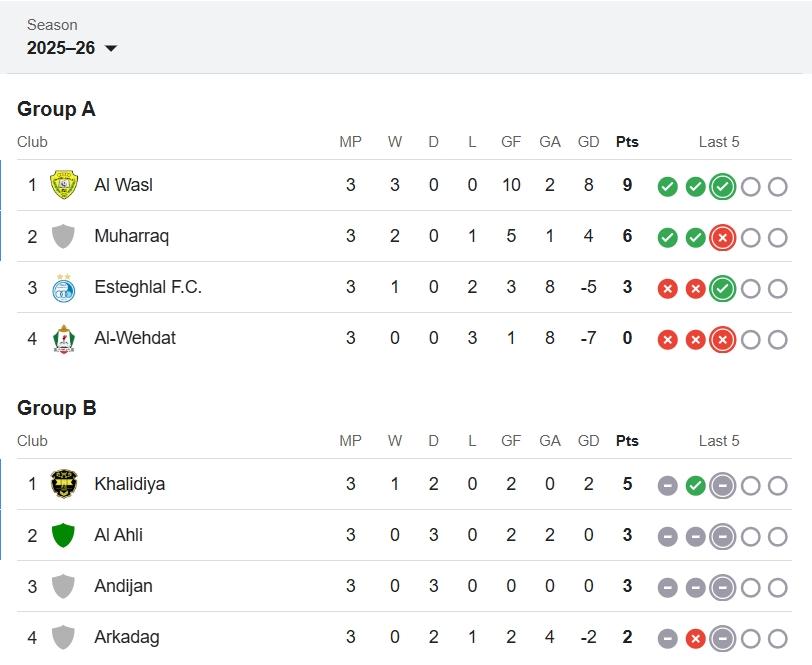This screenshot has height=665, width=812.
Task: Open the Al Ahli club name
Action: click(118, 535)
